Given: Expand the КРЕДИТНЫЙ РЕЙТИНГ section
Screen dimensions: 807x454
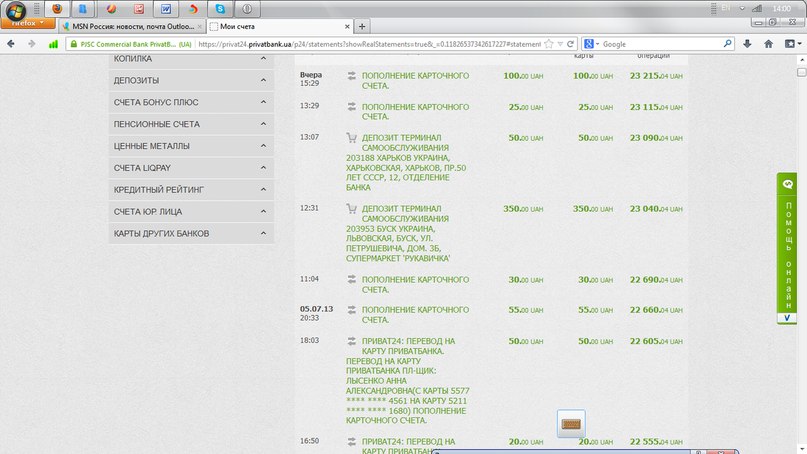Looking at the screenshot, I should (x=191, y=190).
